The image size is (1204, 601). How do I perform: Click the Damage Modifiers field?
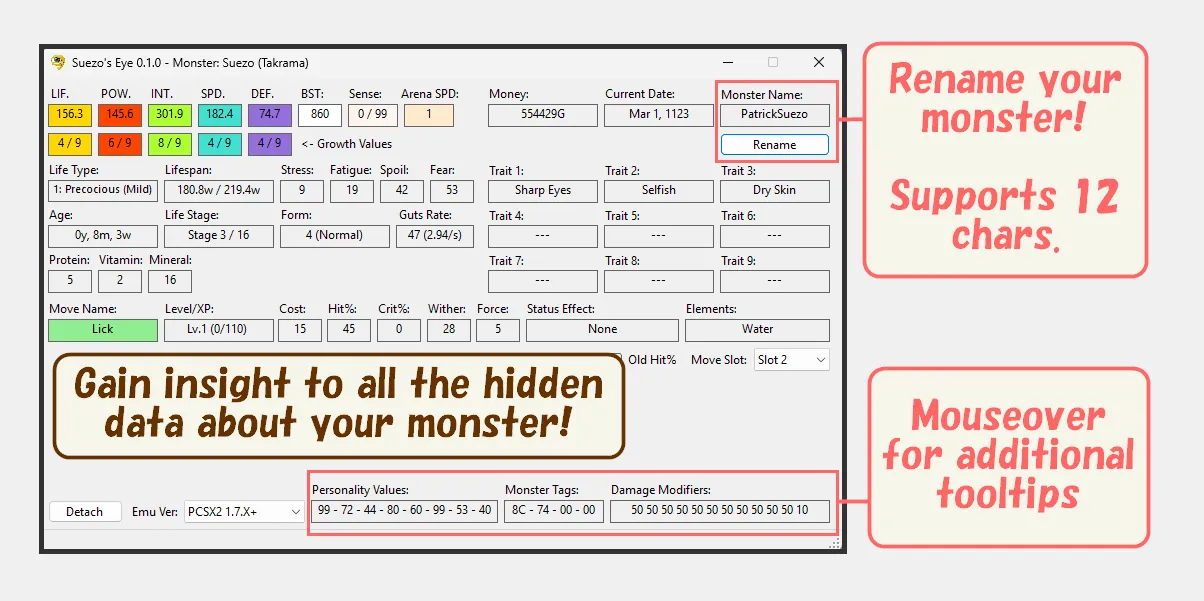coord(719,511)
